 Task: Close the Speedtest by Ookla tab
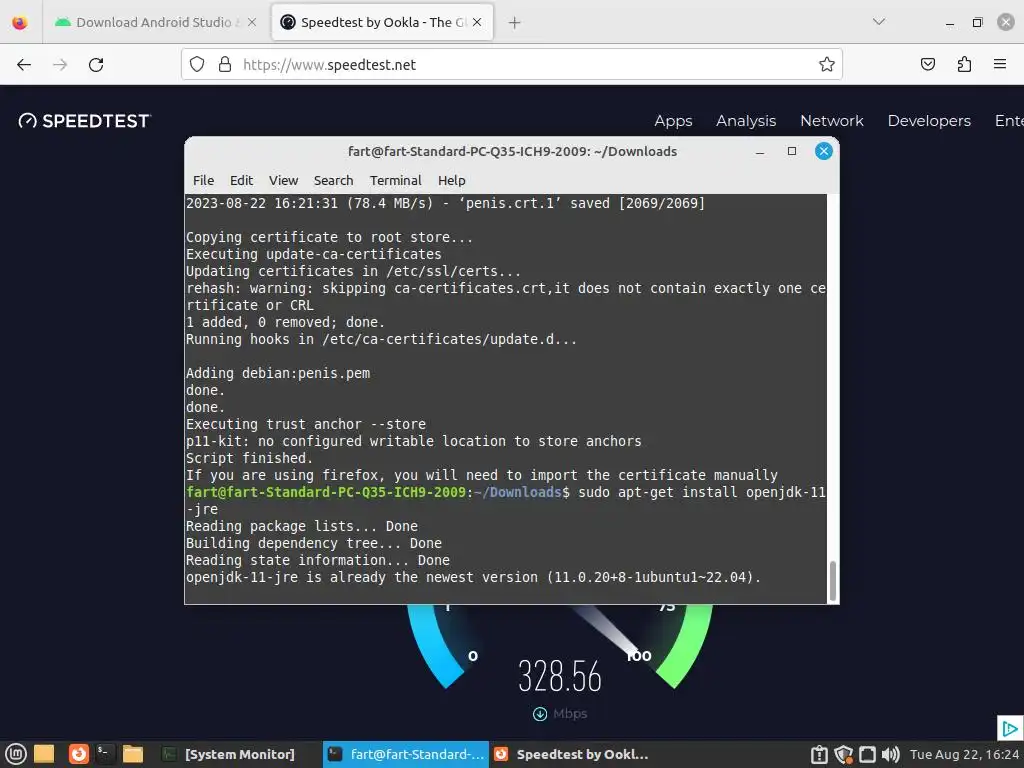477,22
